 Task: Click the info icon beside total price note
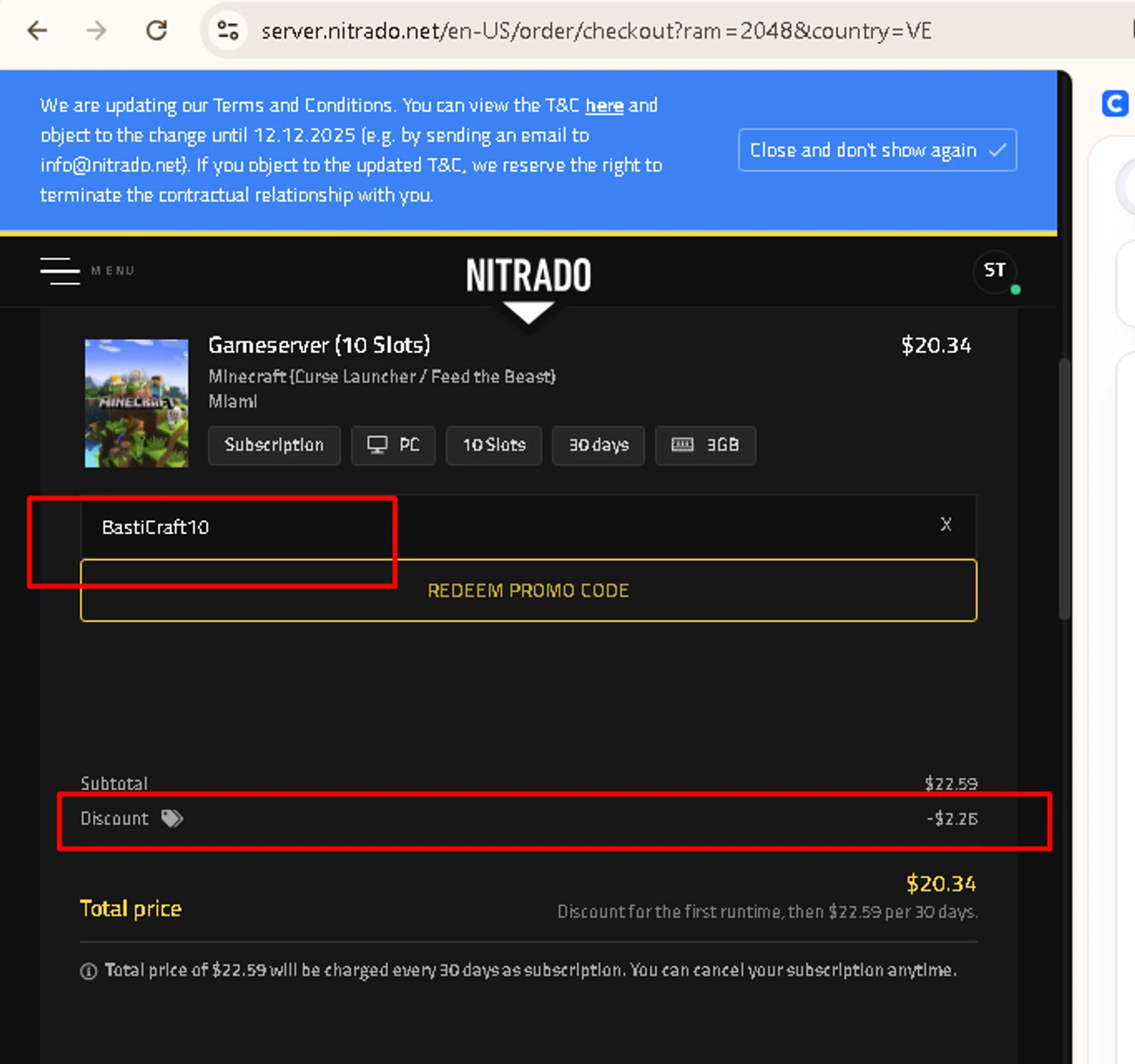pyautogui.click(x=89, y=971)
